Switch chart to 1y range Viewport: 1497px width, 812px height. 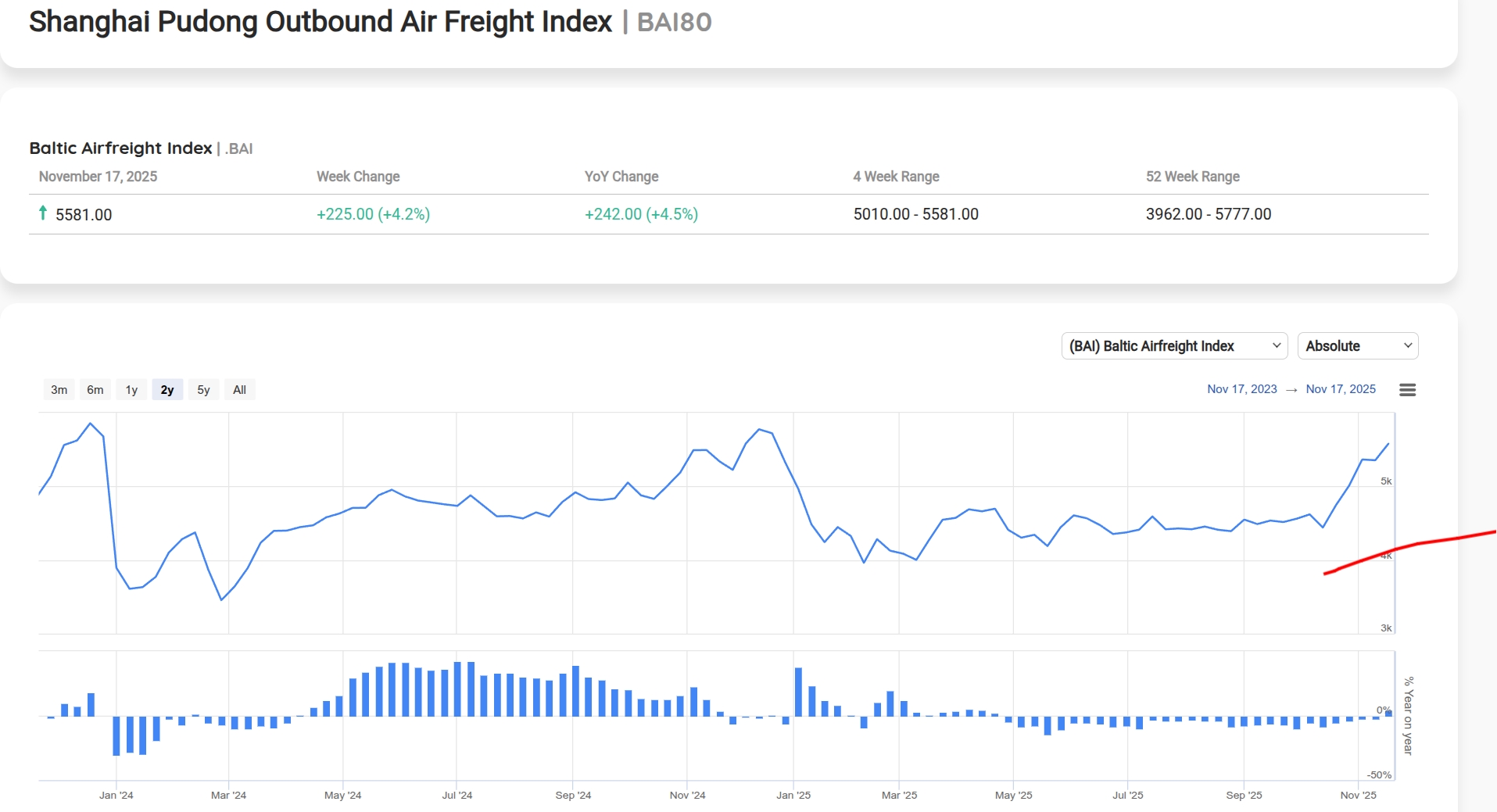[x=131, y=390]
